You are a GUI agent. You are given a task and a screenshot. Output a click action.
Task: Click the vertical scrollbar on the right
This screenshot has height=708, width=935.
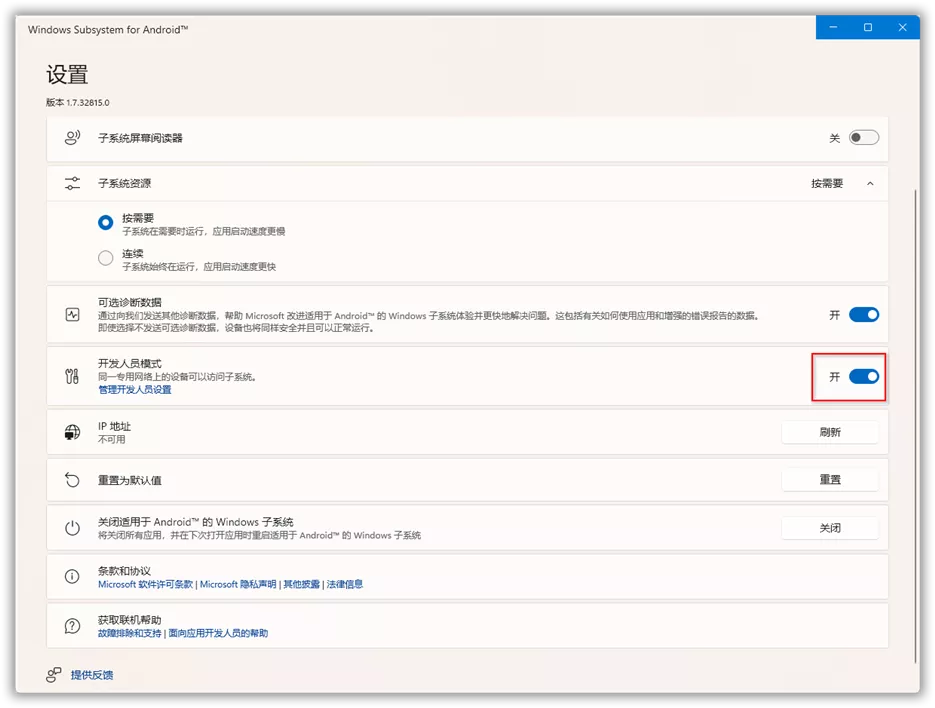pos(915,426)
